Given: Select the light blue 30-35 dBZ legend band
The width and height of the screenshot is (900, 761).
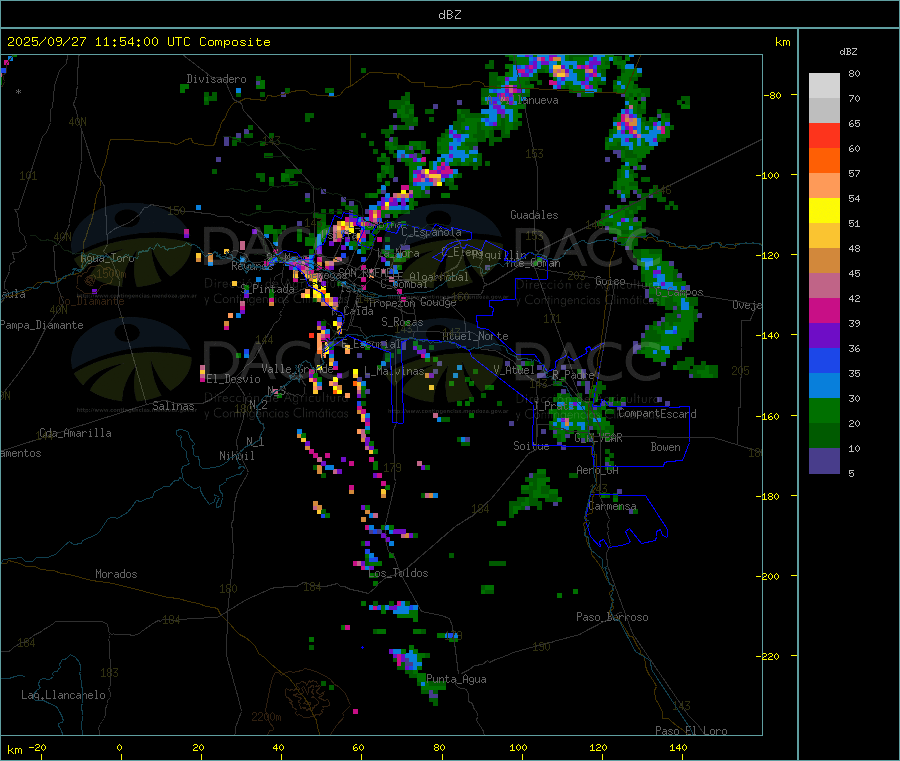Looking at the screenshot, I should tap(824, 386).
